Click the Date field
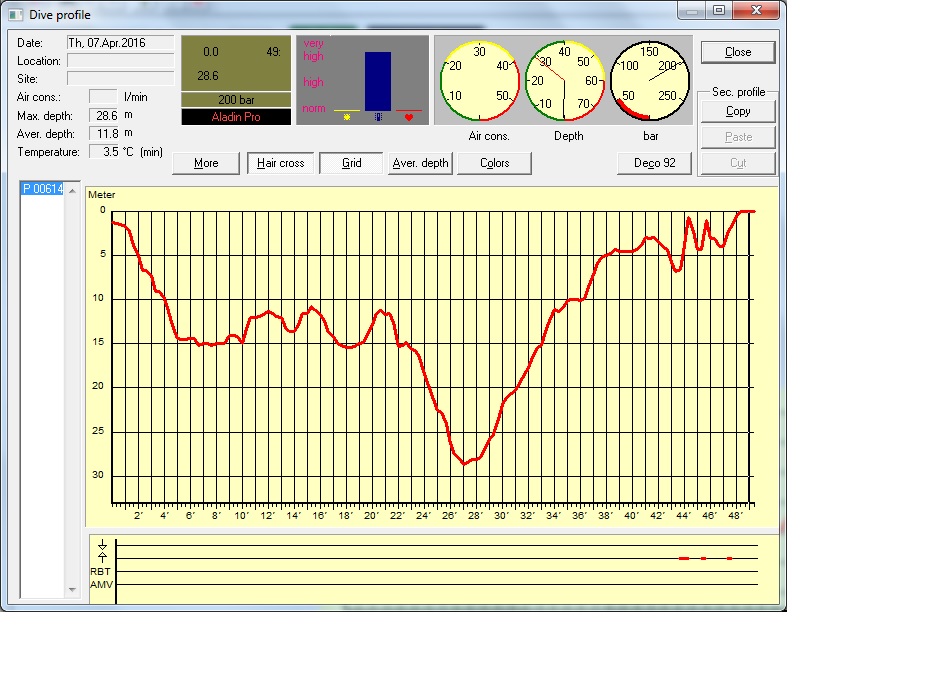 tap(120, 43)
